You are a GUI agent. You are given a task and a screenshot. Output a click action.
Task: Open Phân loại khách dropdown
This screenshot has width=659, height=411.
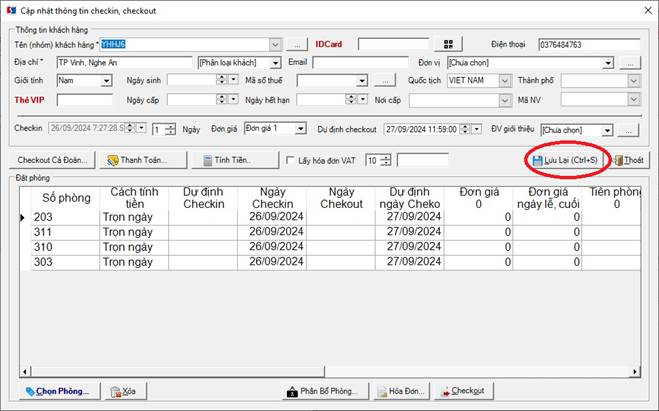(275, 63)
